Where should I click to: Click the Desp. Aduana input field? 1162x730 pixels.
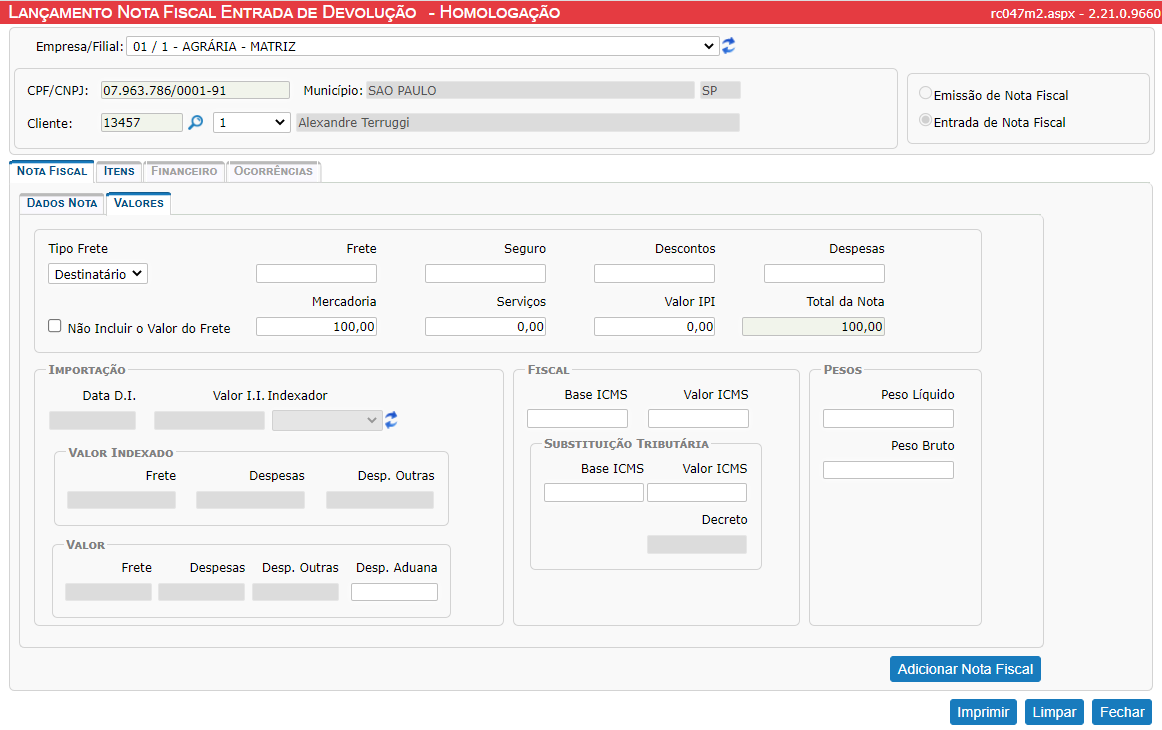(394, 592)
